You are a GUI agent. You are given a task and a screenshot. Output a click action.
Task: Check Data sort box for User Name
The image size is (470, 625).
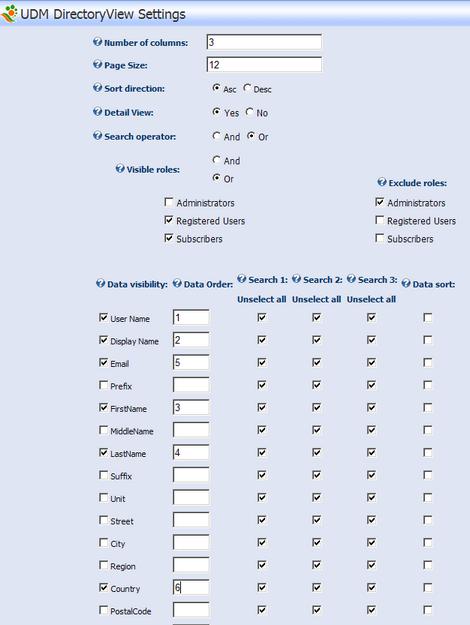click(x=427, y=318)
